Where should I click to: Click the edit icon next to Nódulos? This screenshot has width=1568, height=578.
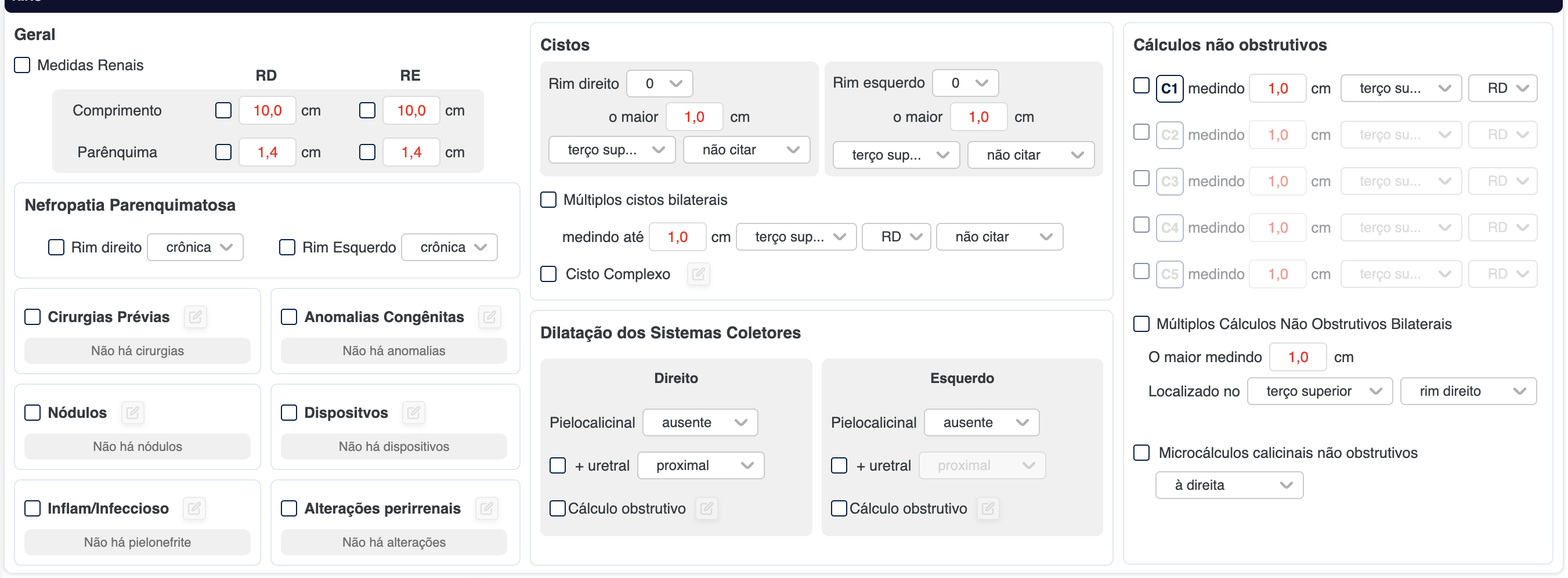pos(133,413)
